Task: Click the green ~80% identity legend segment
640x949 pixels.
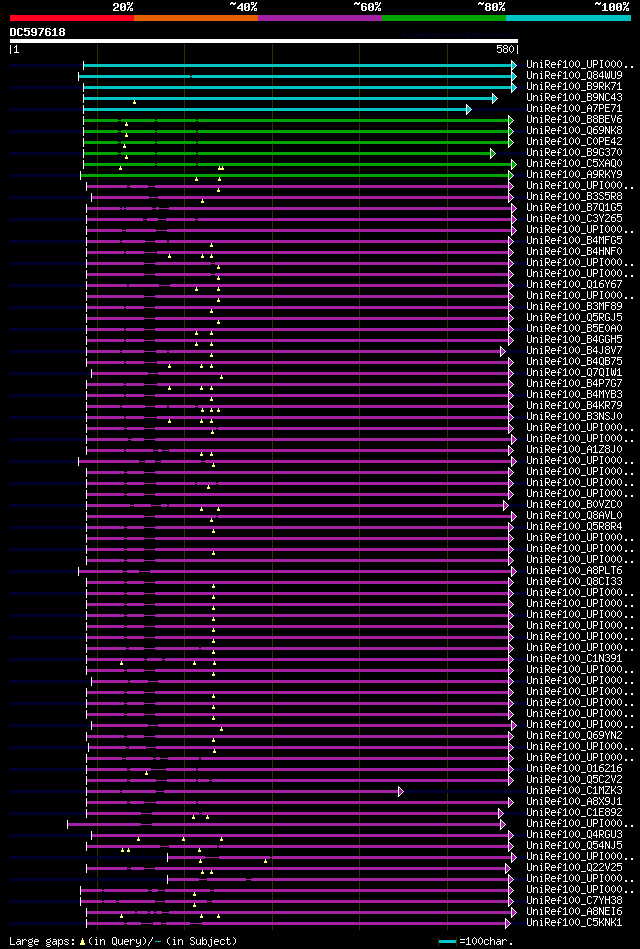Action: 444,18
